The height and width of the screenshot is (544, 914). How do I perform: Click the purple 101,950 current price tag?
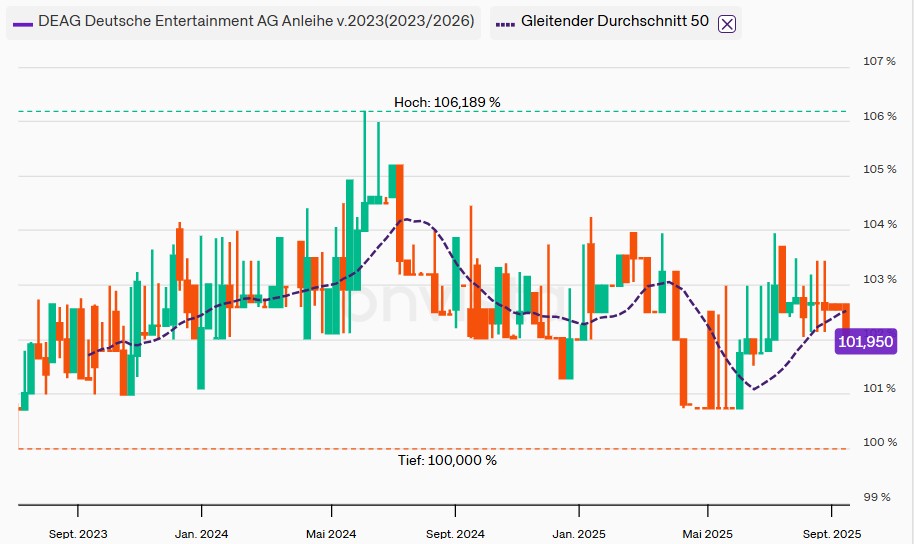865,342
